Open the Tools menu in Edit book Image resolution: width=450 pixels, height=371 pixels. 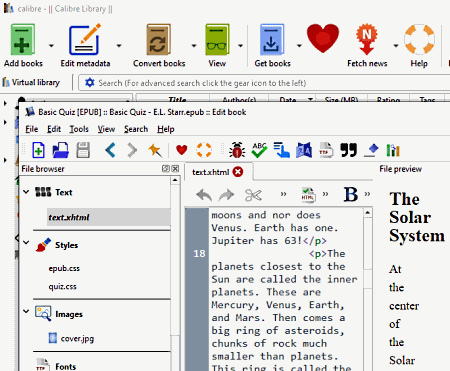tap(79, 129)
